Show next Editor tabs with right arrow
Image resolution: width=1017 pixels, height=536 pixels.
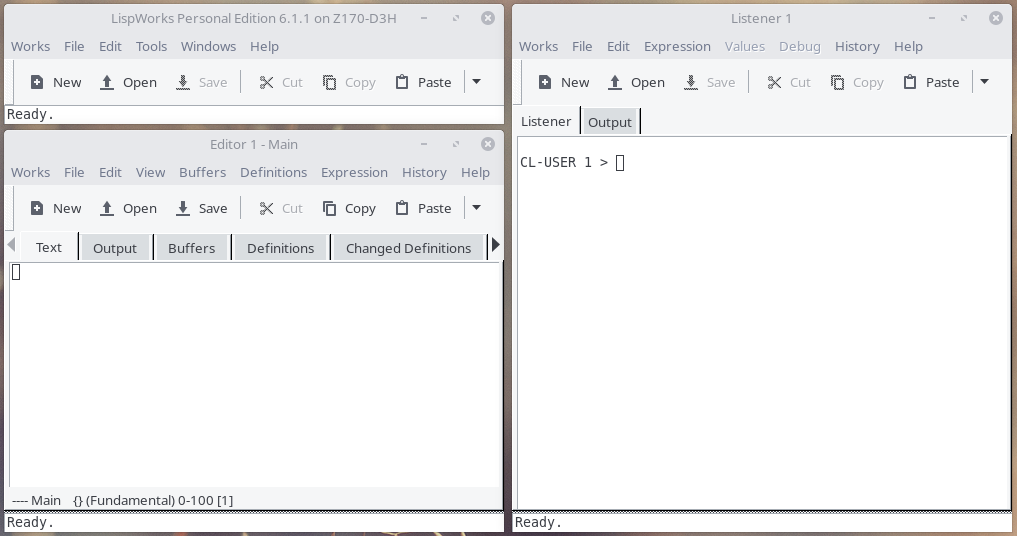pos(496,245)
